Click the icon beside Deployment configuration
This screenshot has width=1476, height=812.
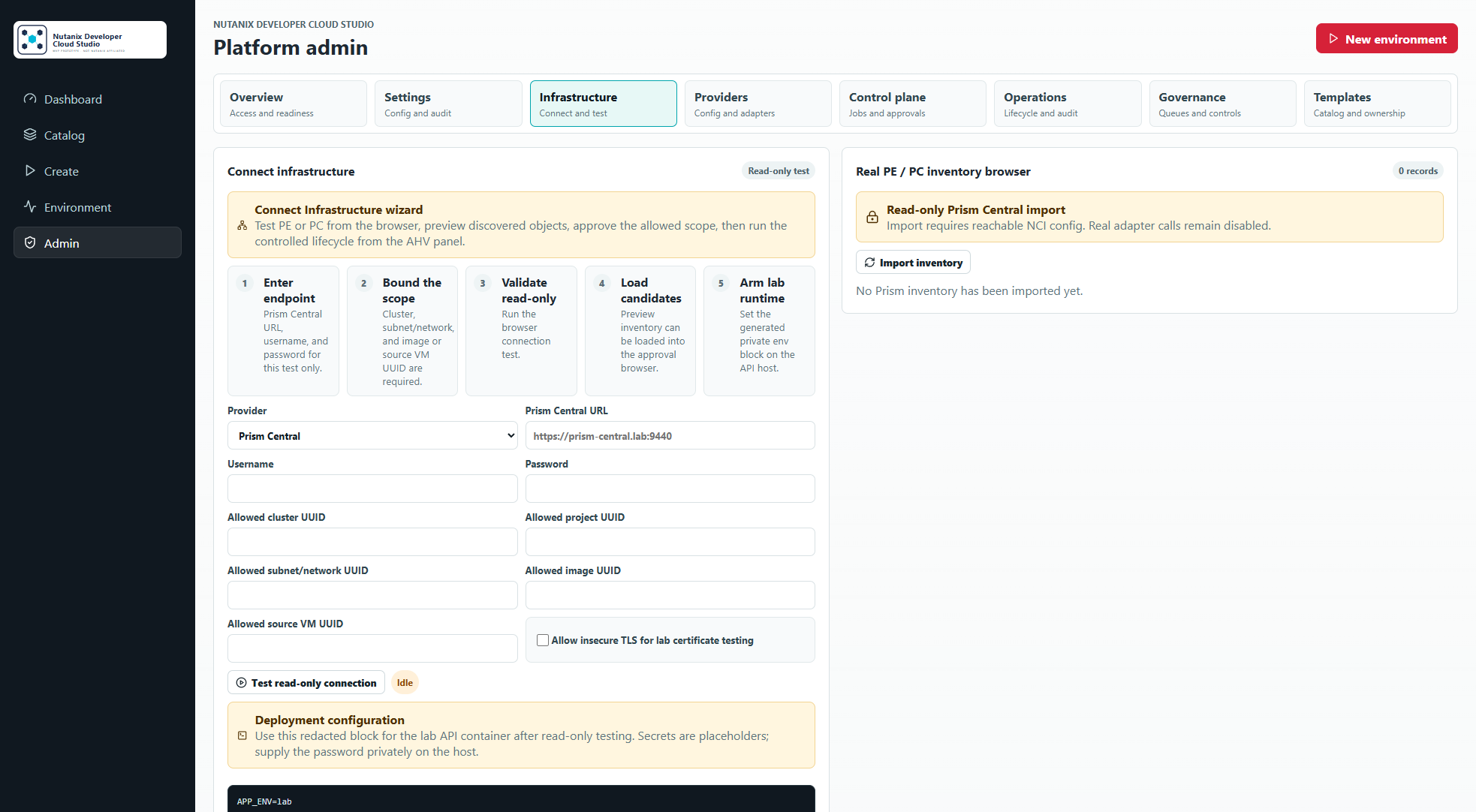(242, 736)
